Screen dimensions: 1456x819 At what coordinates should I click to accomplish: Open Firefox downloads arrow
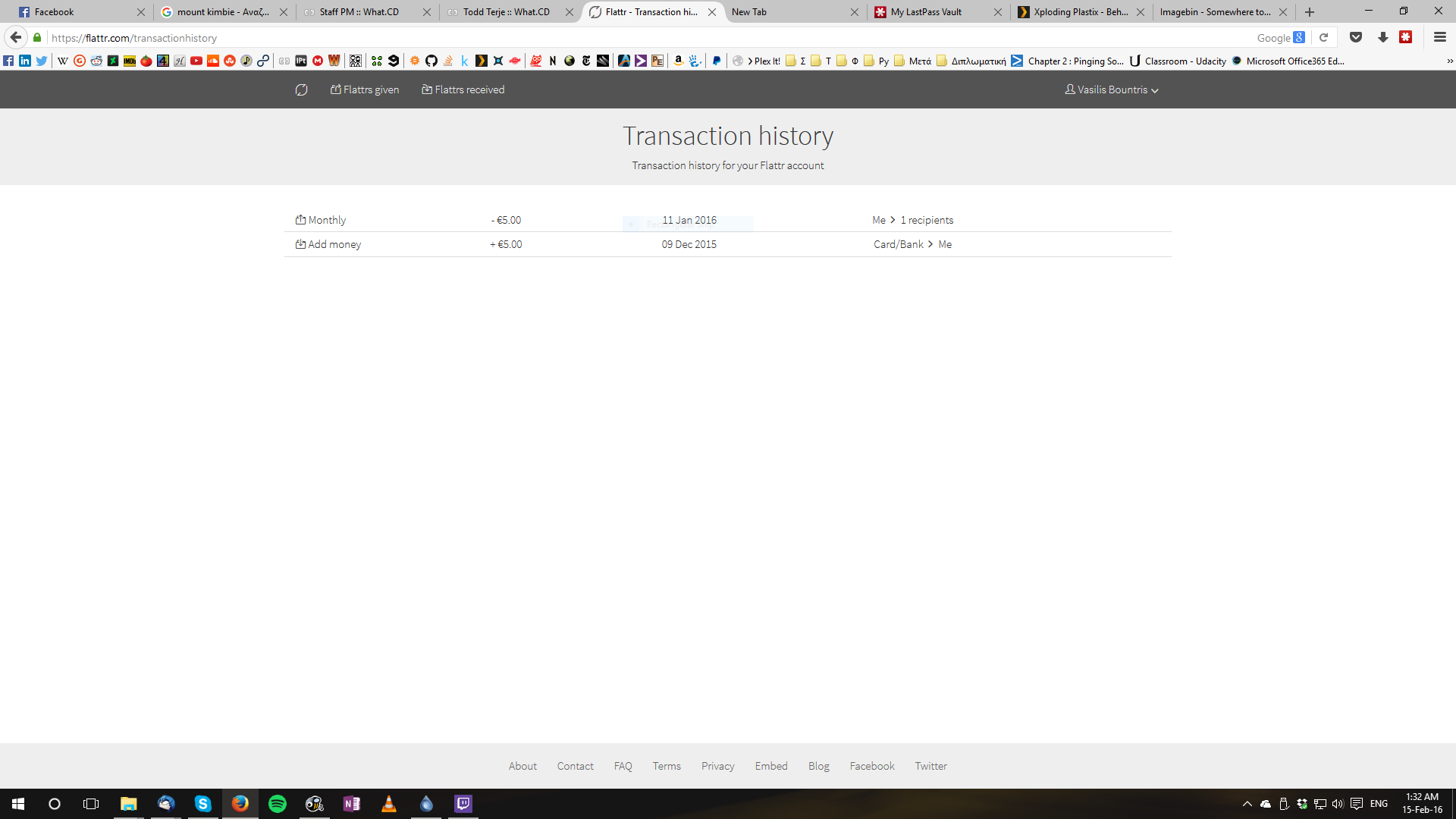(x=1383, y=37)
